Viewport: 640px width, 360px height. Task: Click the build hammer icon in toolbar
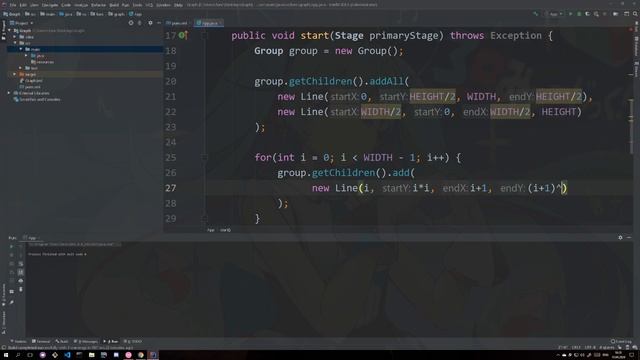(536, 14)
